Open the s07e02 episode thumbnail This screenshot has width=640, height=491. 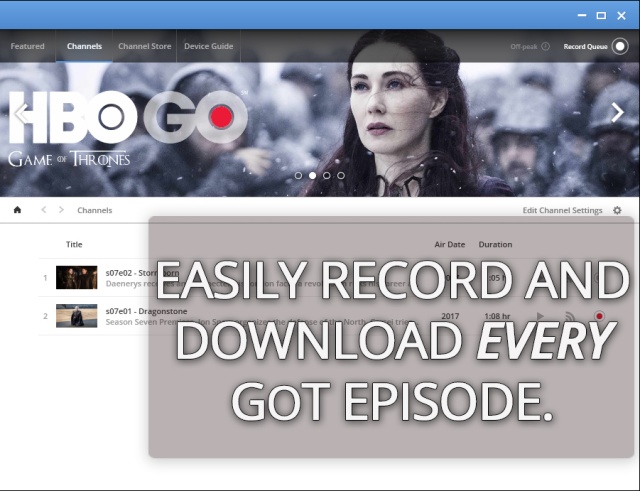point(77,278)
